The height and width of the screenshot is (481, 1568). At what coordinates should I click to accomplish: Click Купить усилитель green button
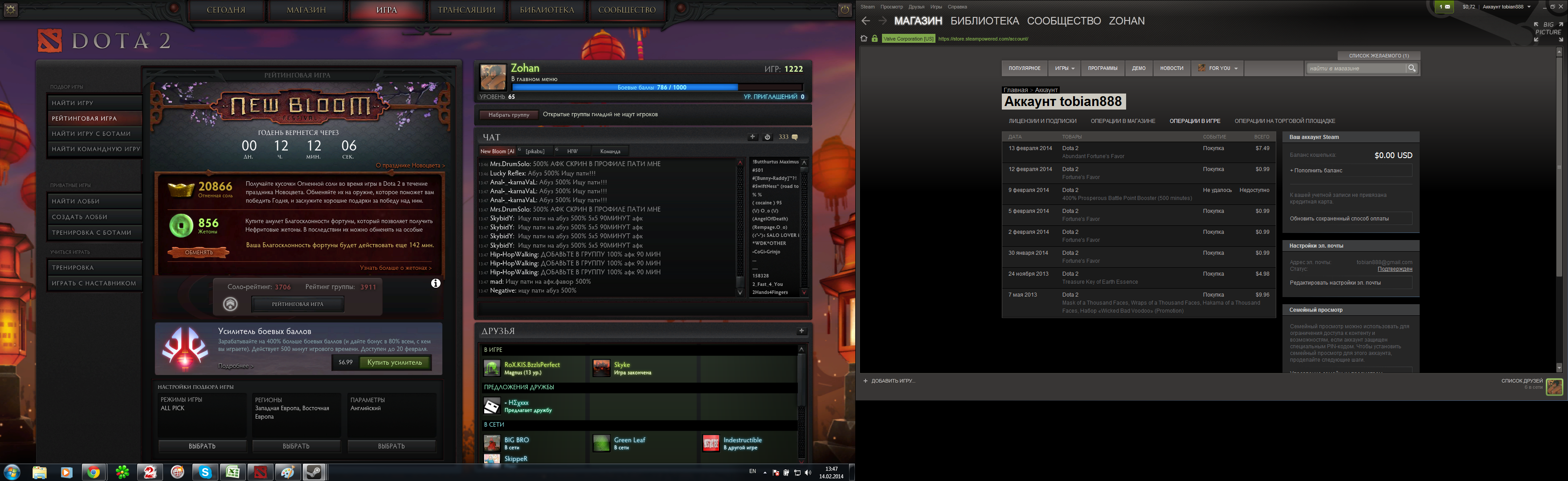tap(394, 362)
